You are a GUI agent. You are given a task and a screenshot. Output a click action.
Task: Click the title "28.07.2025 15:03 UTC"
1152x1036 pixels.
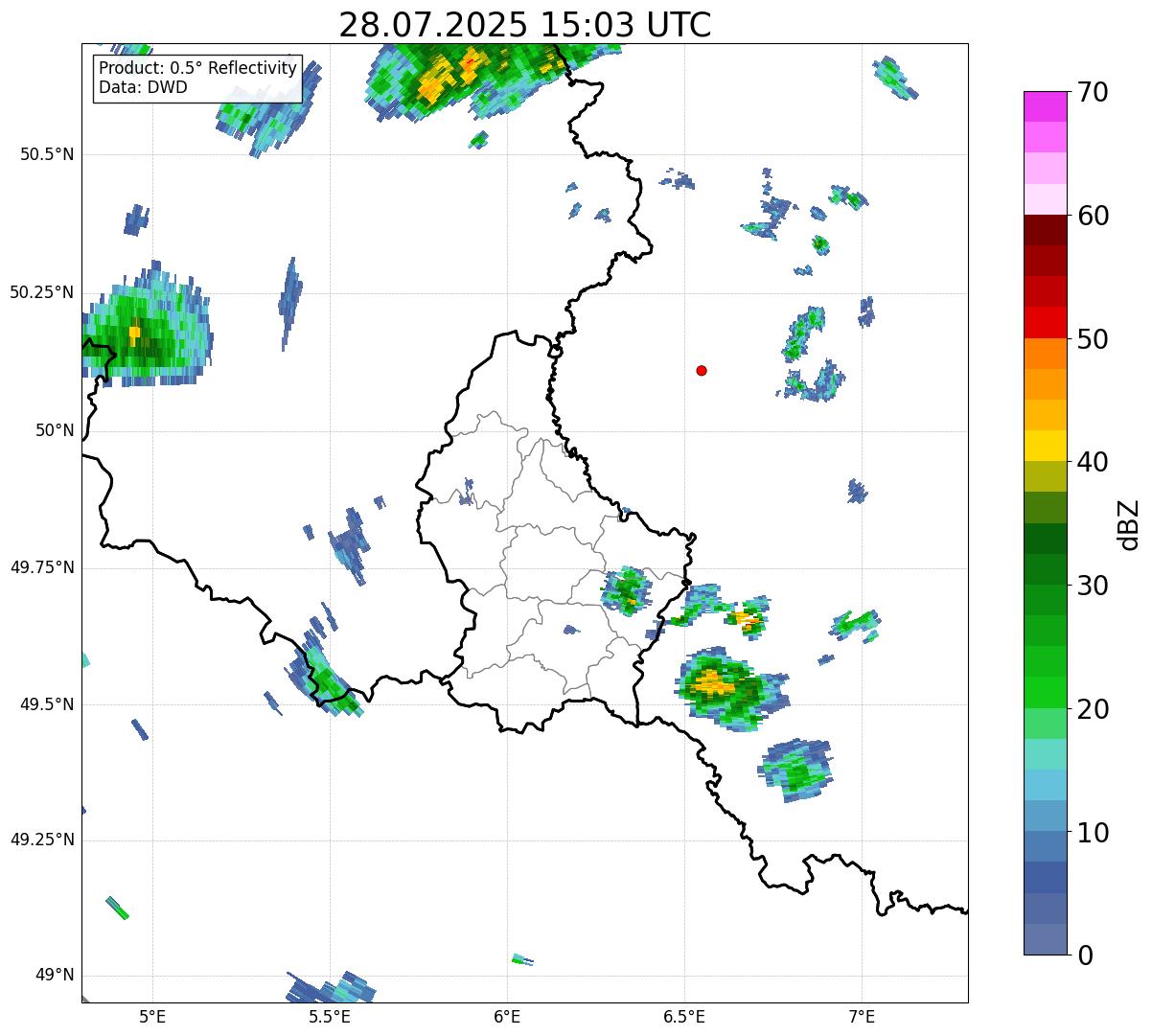click(525, 24)
